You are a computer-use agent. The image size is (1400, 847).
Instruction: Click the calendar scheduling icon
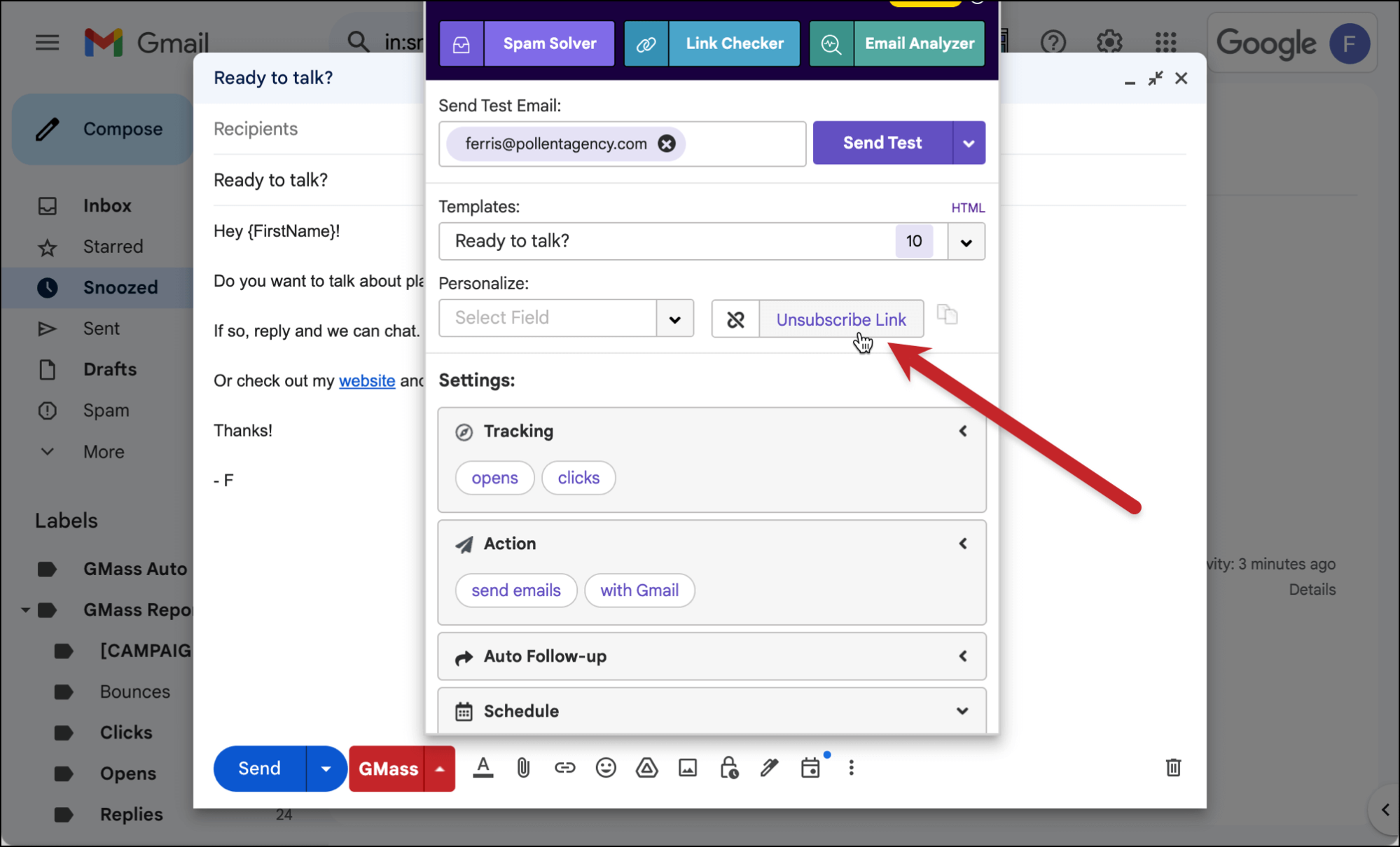click(810, 769)
